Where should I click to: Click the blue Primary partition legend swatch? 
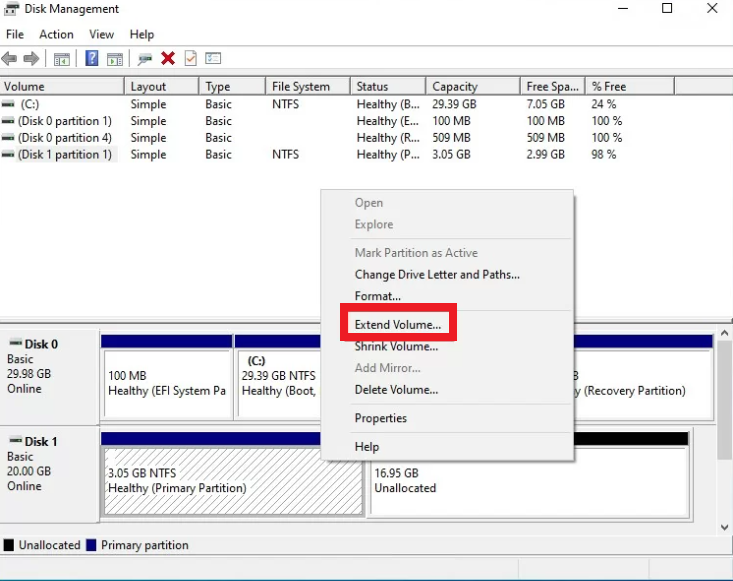point(91,545)
